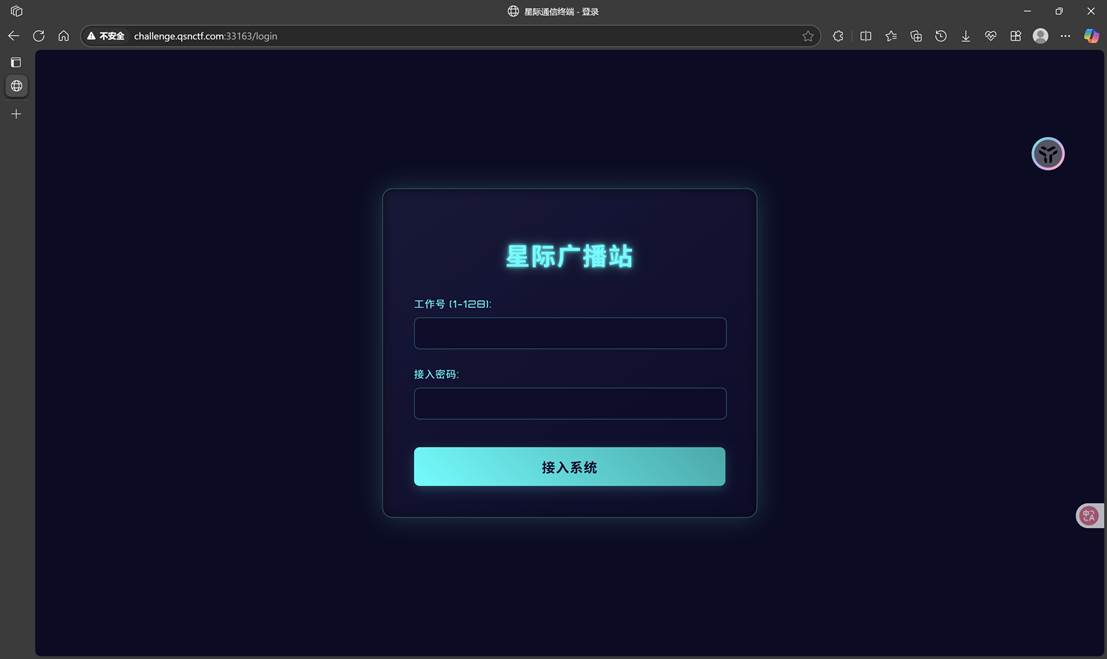View browsing History
Image resolution: width=1107 pixels, height=659 pixels.
(x=941, y=36)
